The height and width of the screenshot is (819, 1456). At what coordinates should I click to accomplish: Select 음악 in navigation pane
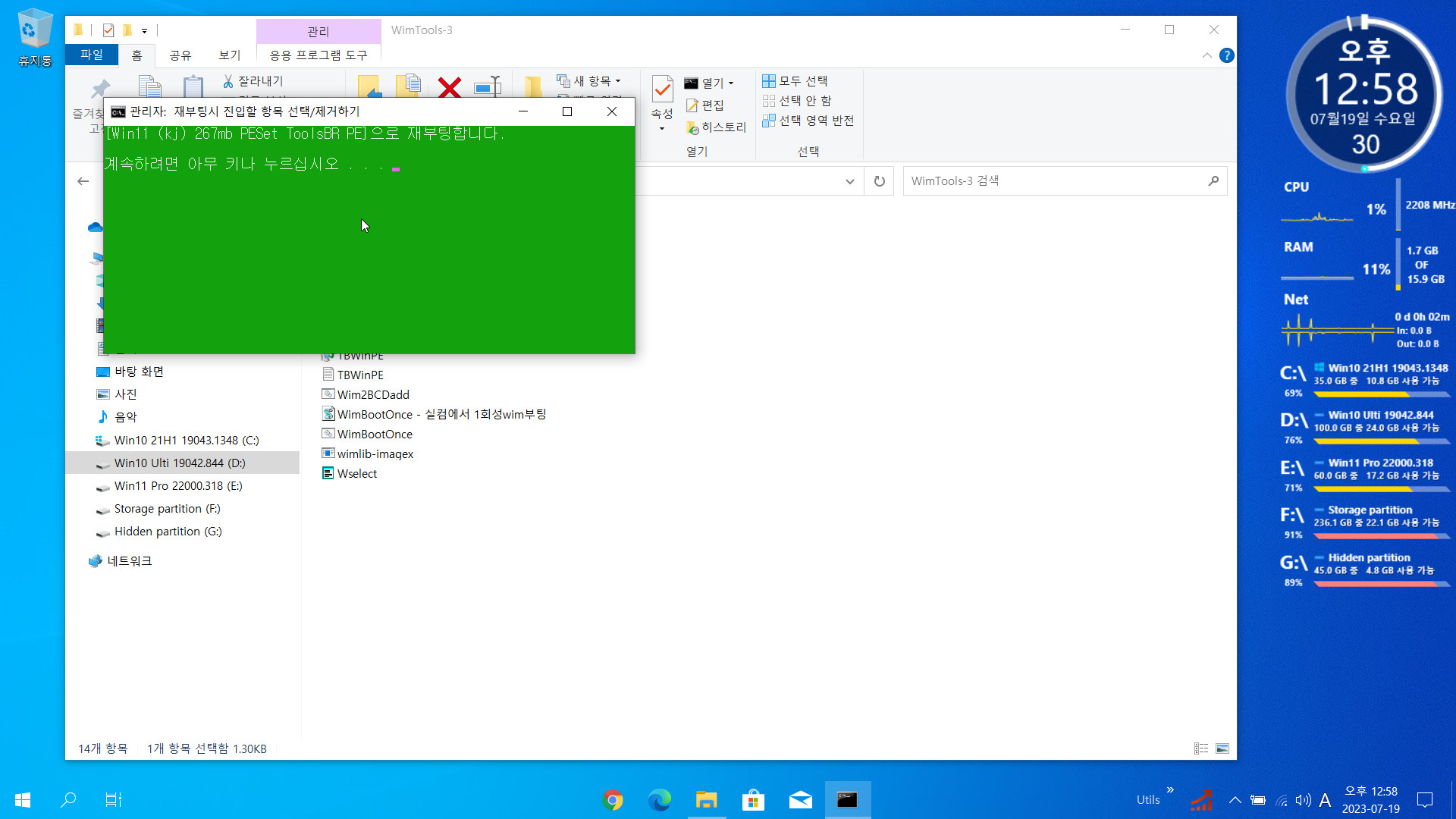point(126,417)
